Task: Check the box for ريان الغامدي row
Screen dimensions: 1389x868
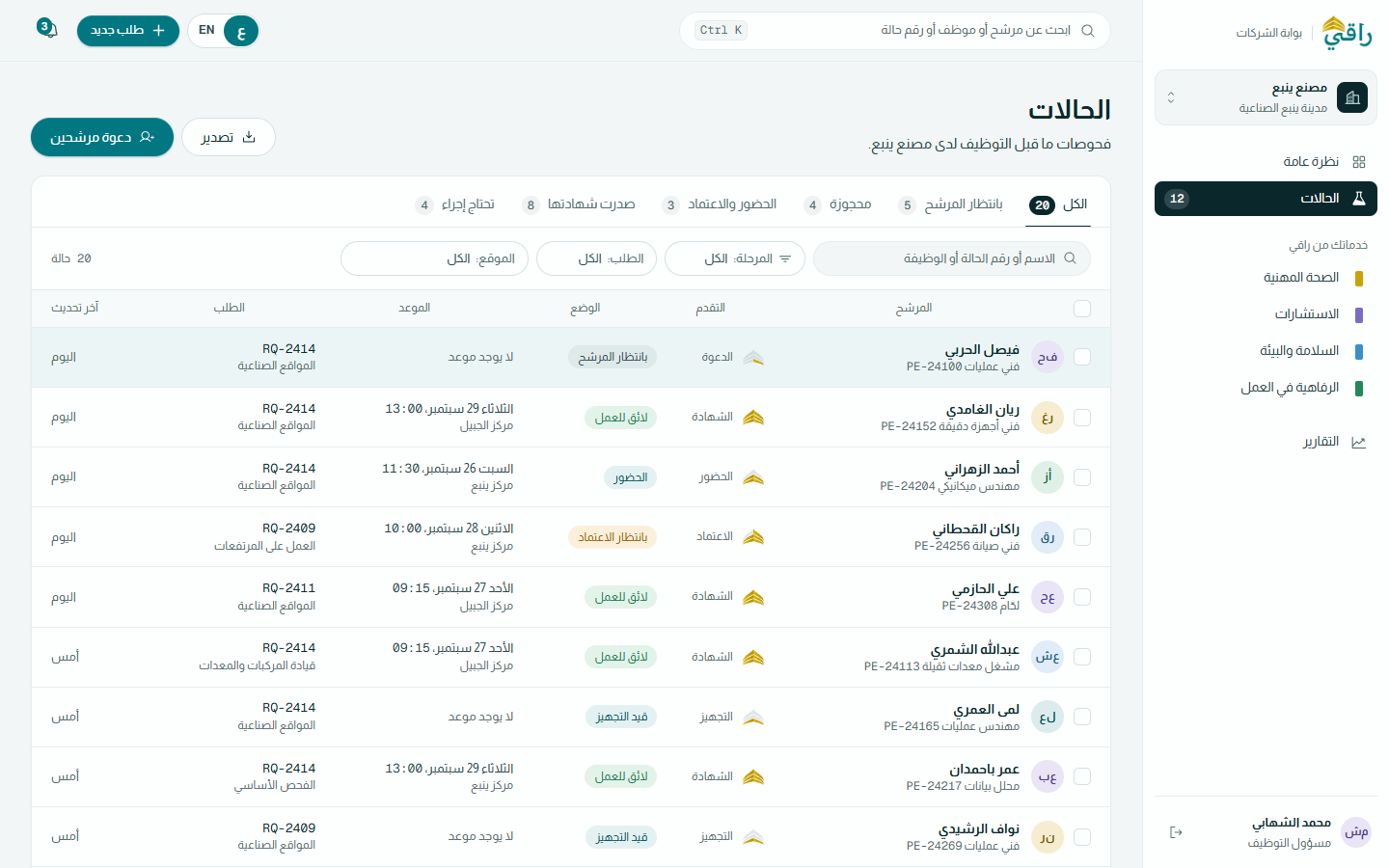Action: point(1082,418)
